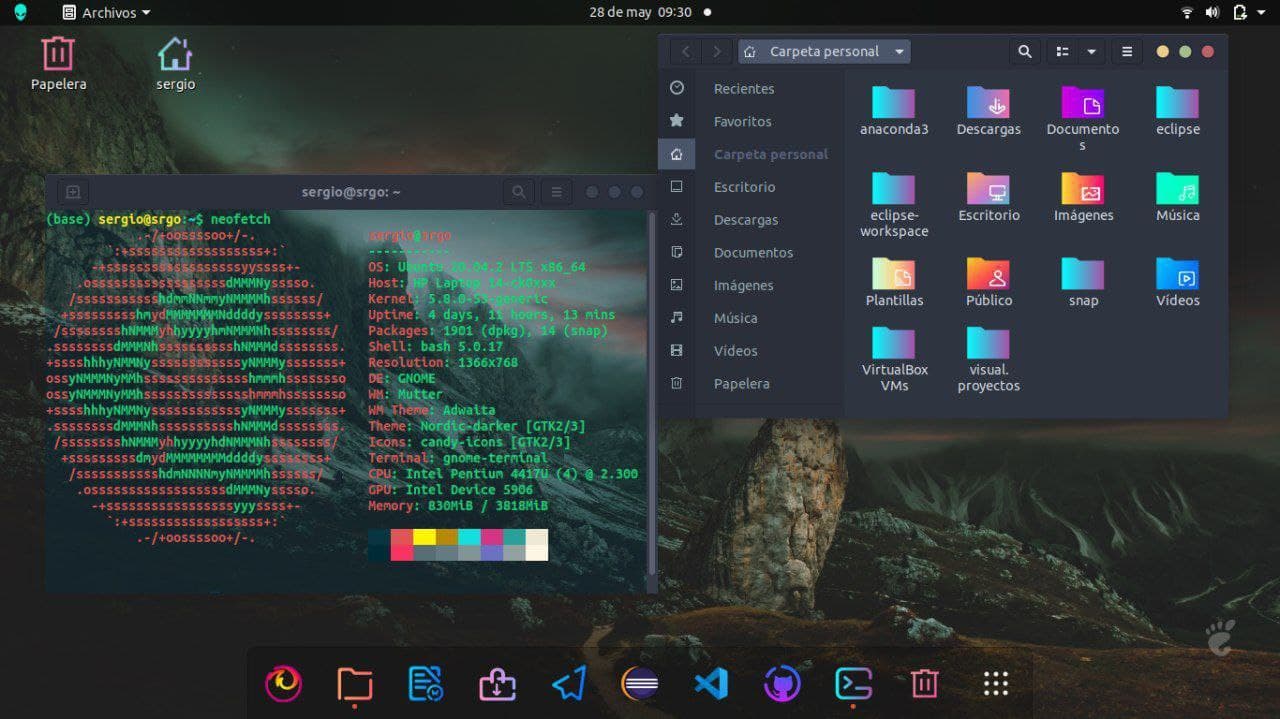Click the yellow color block in neofetch palette
The height and width of the screenshot is (719, 1280).
[424, 537]
